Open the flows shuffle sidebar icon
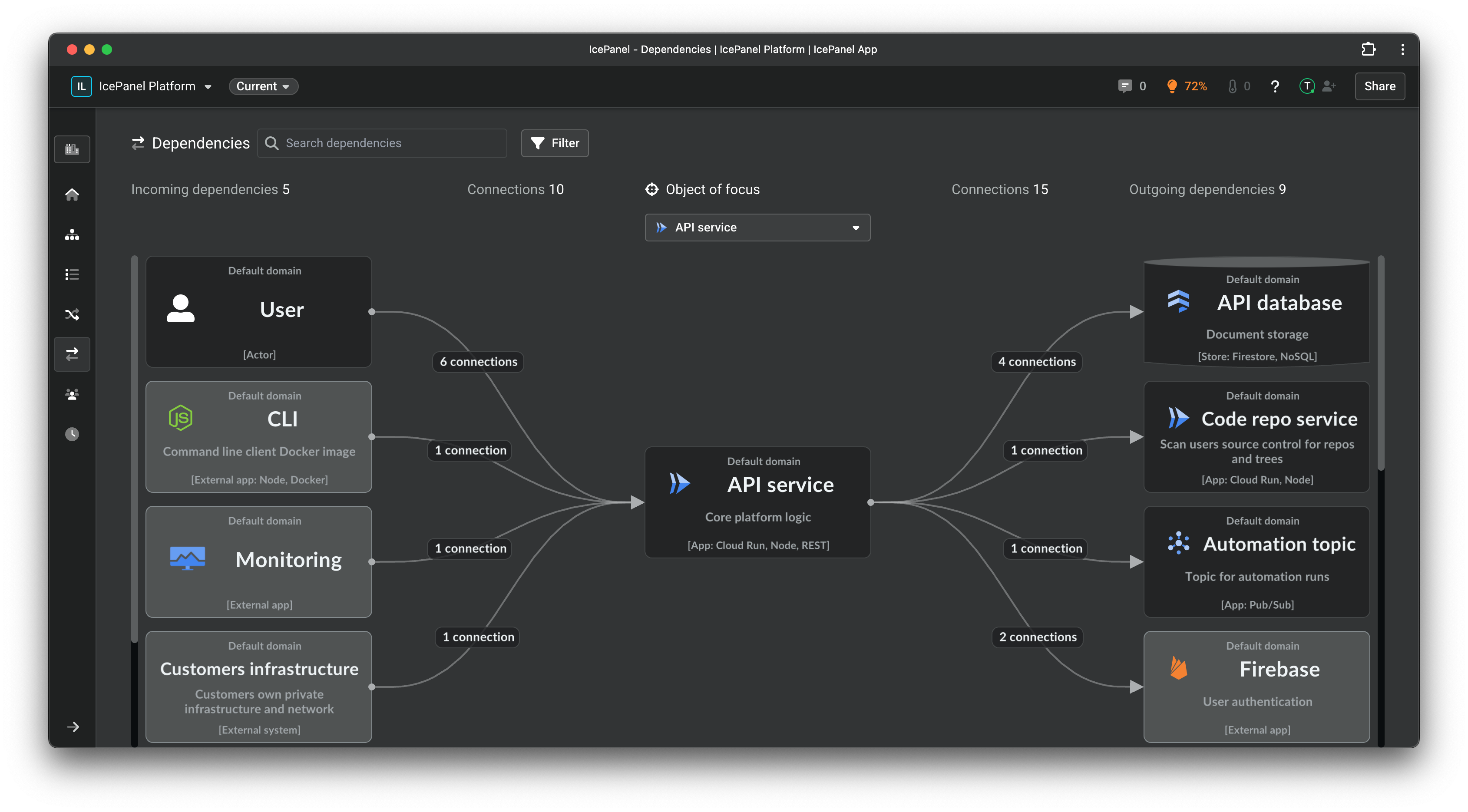The image size is (1468, 812). click(x=72, y=314)
